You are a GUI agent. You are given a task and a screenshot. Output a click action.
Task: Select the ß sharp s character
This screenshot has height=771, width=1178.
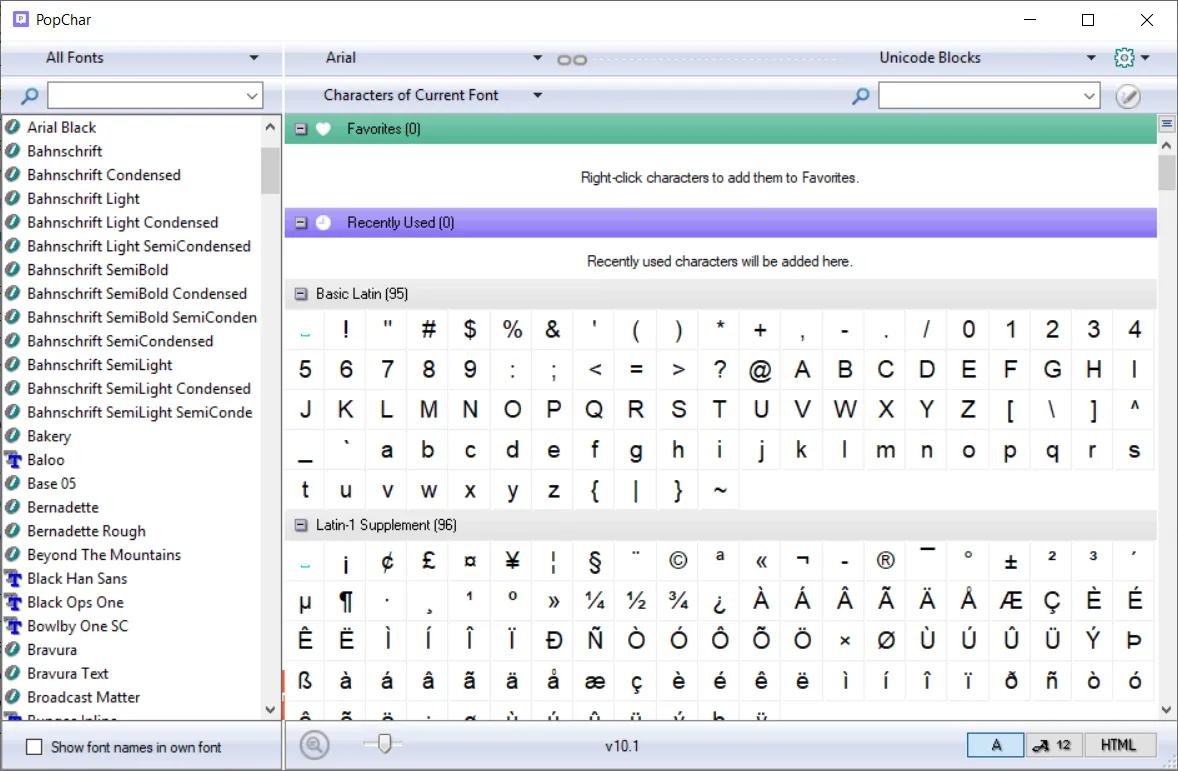point(304,681)
